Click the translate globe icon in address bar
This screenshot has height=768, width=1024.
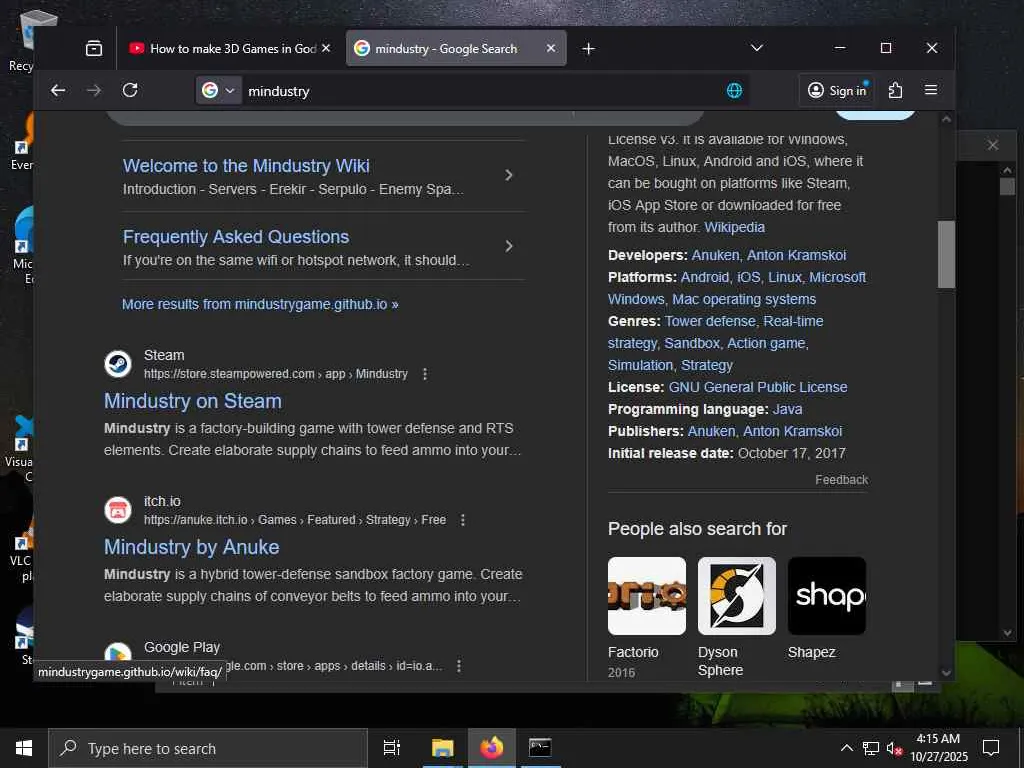(x=734, y=91)
